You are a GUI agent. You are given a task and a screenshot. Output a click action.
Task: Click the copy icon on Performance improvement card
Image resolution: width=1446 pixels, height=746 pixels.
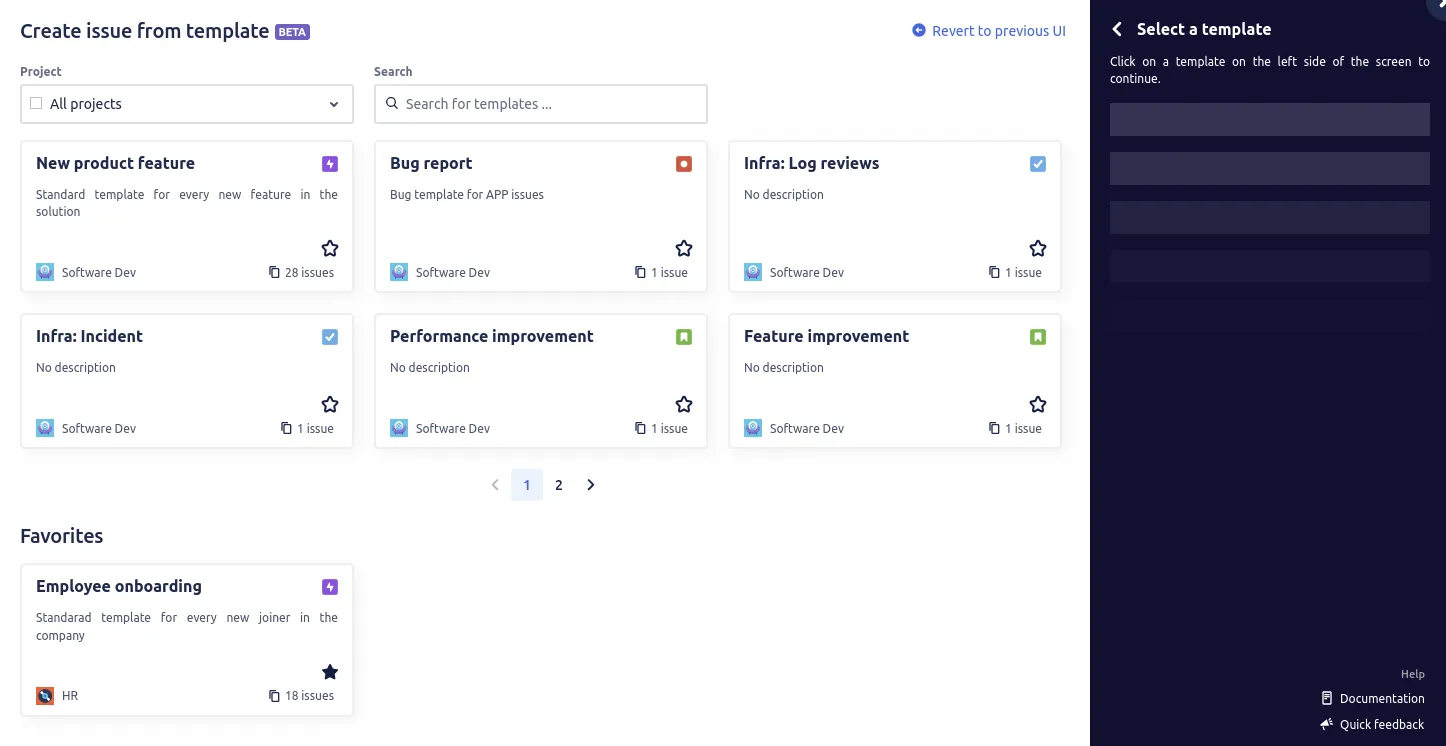(640, 428)
